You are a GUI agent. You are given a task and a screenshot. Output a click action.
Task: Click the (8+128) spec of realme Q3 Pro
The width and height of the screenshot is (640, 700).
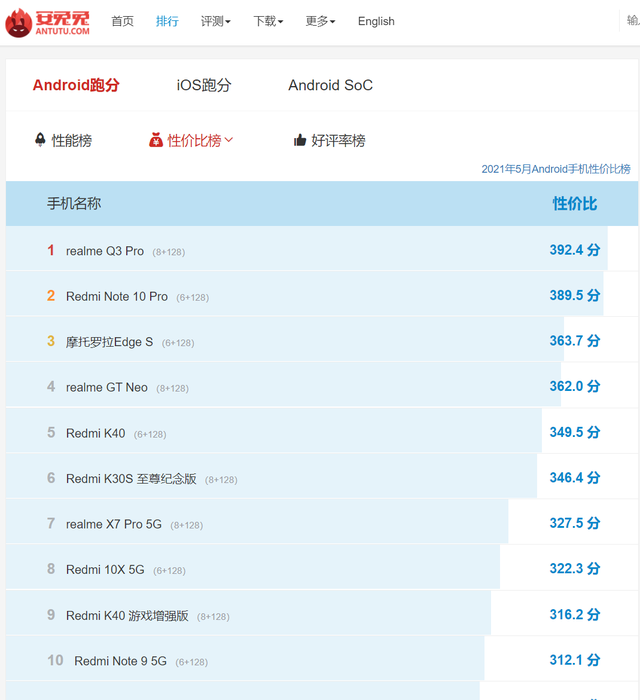[169, 252]
